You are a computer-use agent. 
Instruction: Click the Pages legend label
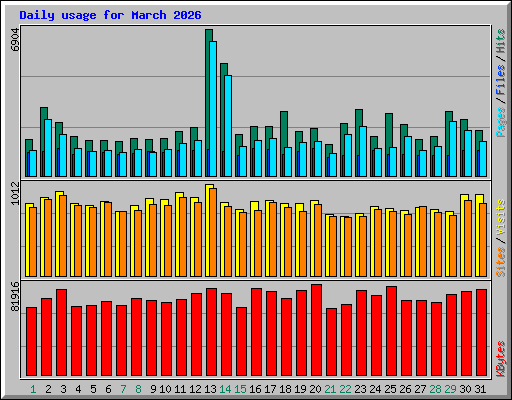click(501, 122)
